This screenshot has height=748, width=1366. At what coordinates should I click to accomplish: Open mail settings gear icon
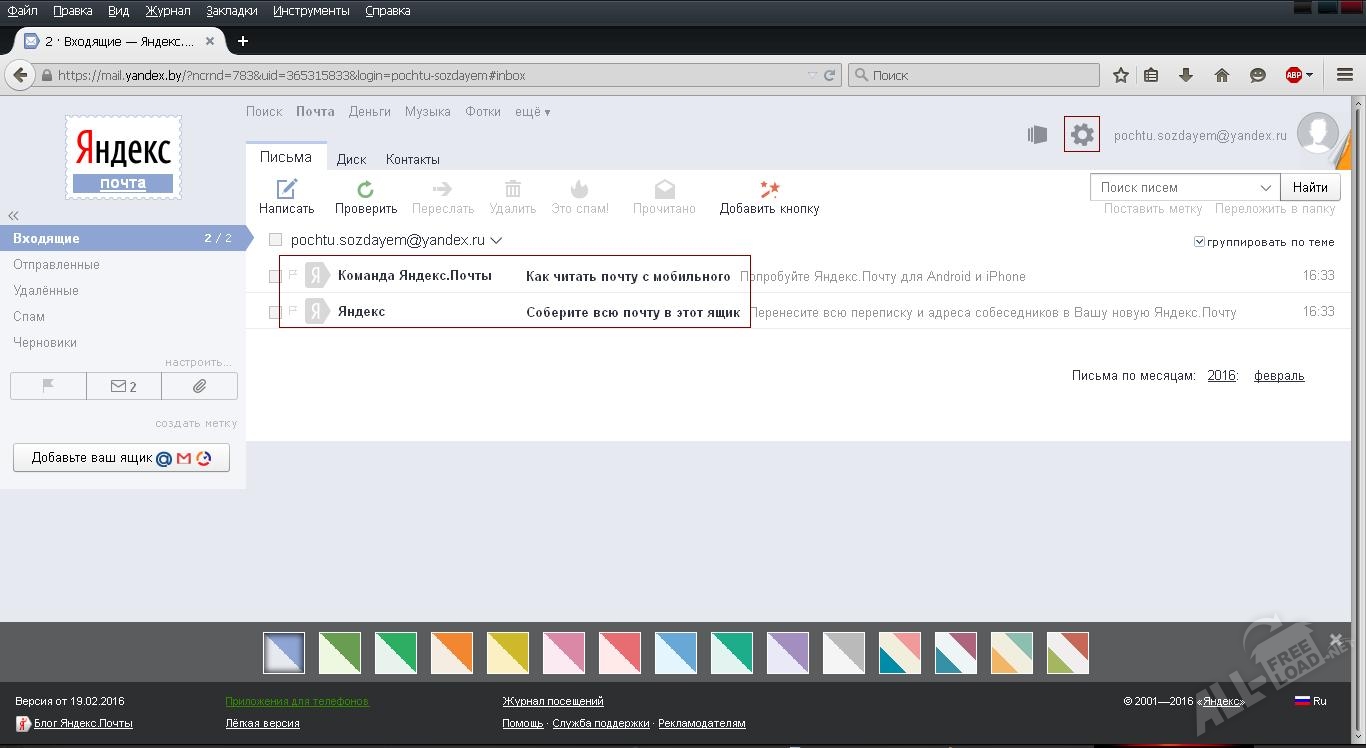click(1081, 135)
